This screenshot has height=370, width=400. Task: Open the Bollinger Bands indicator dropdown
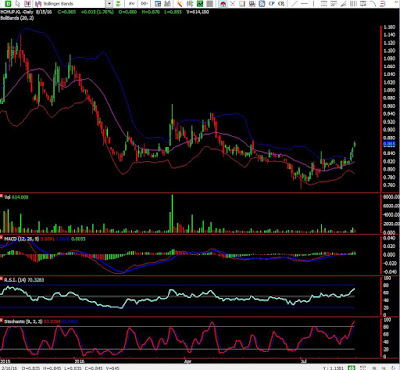click(109, 4)
